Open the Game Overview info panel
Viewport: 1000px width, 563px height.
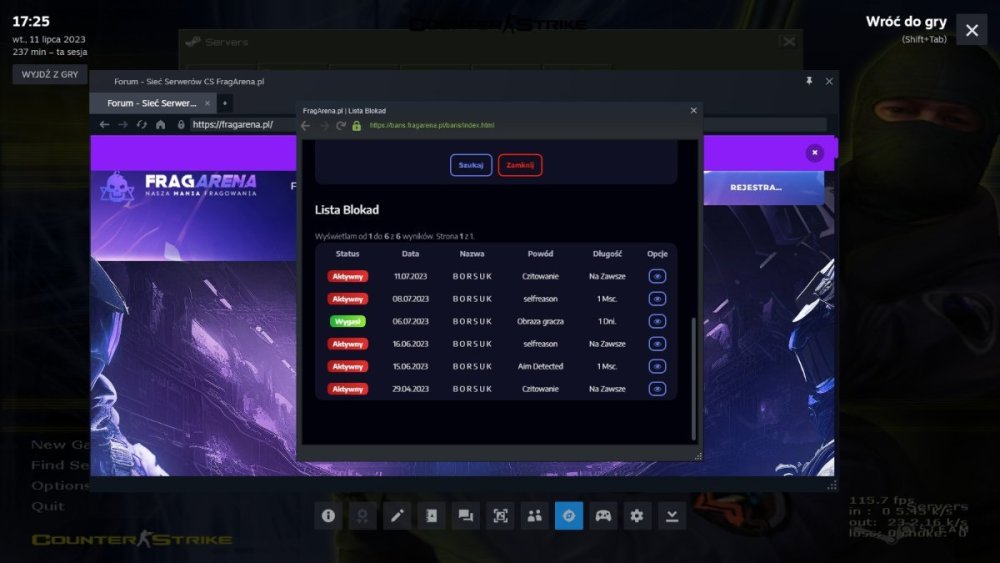pos(328,516)
